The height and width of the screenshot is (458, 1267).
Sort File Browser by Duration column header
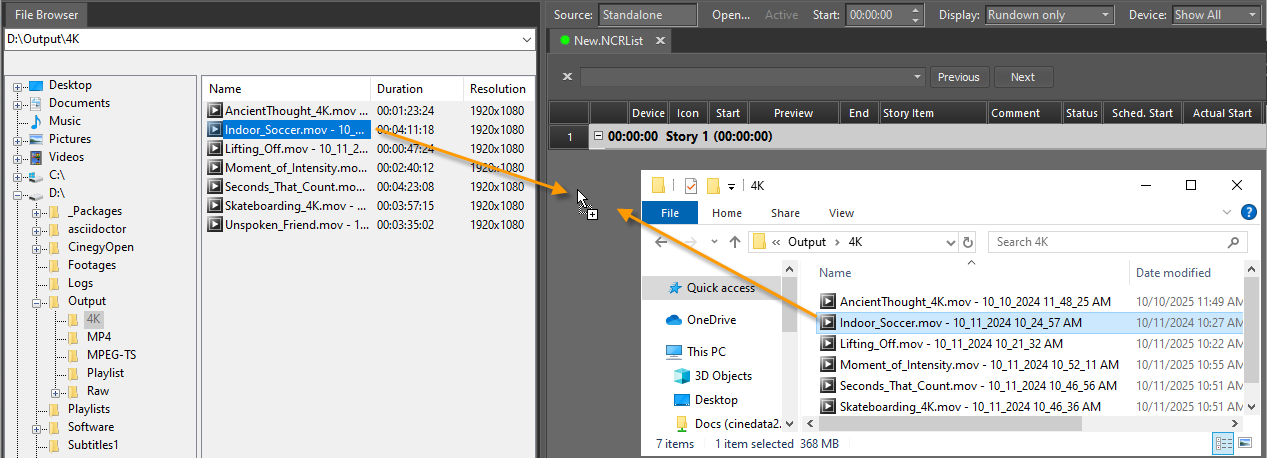pos(417,88)
